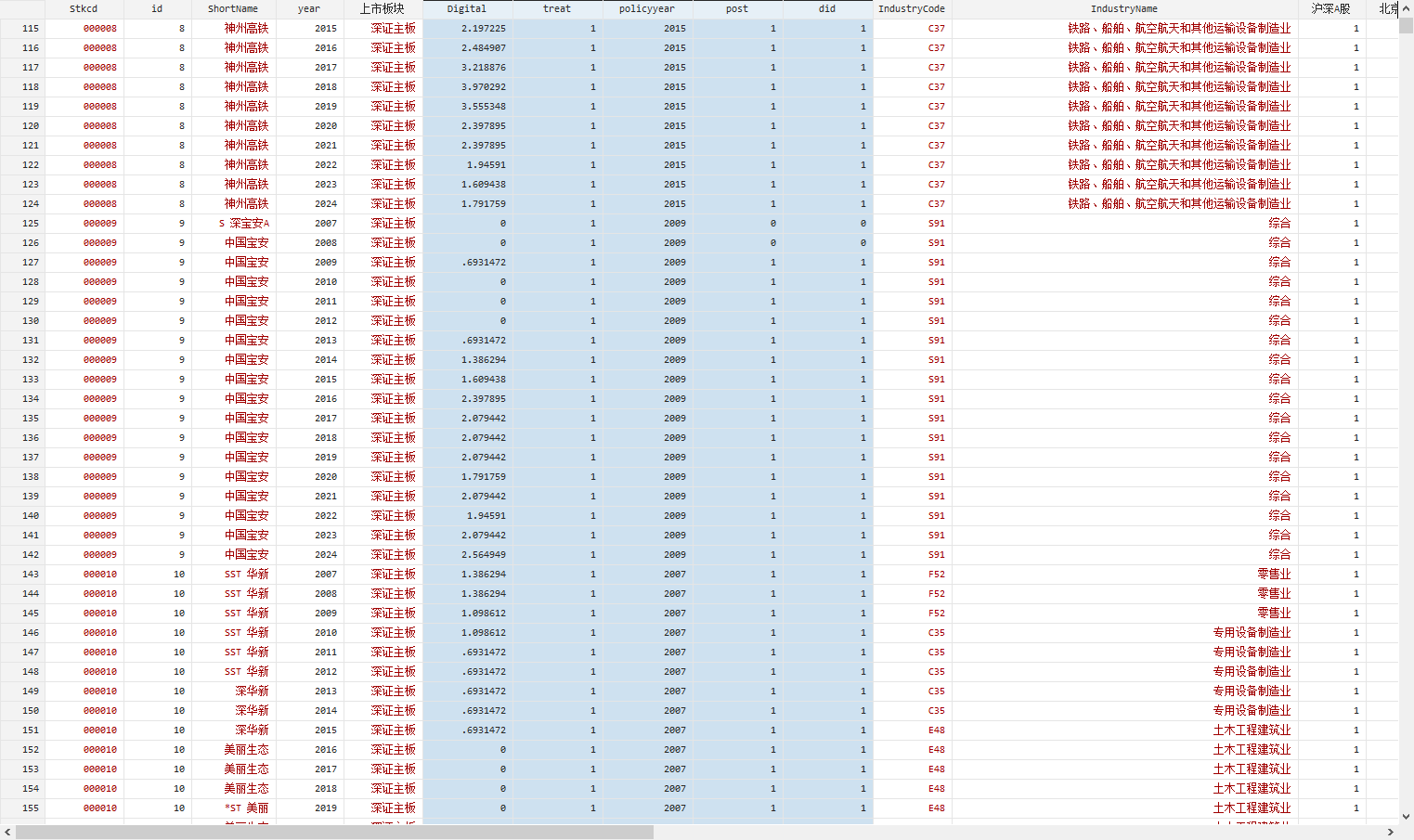Click the treat column header
The width and height of the screenshot is (1414, 840).
coord(557,8)
